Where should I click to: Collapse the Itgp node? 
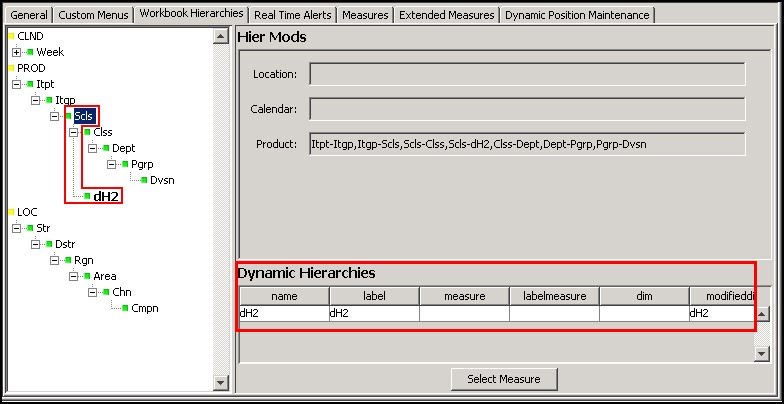pos(36,100)
